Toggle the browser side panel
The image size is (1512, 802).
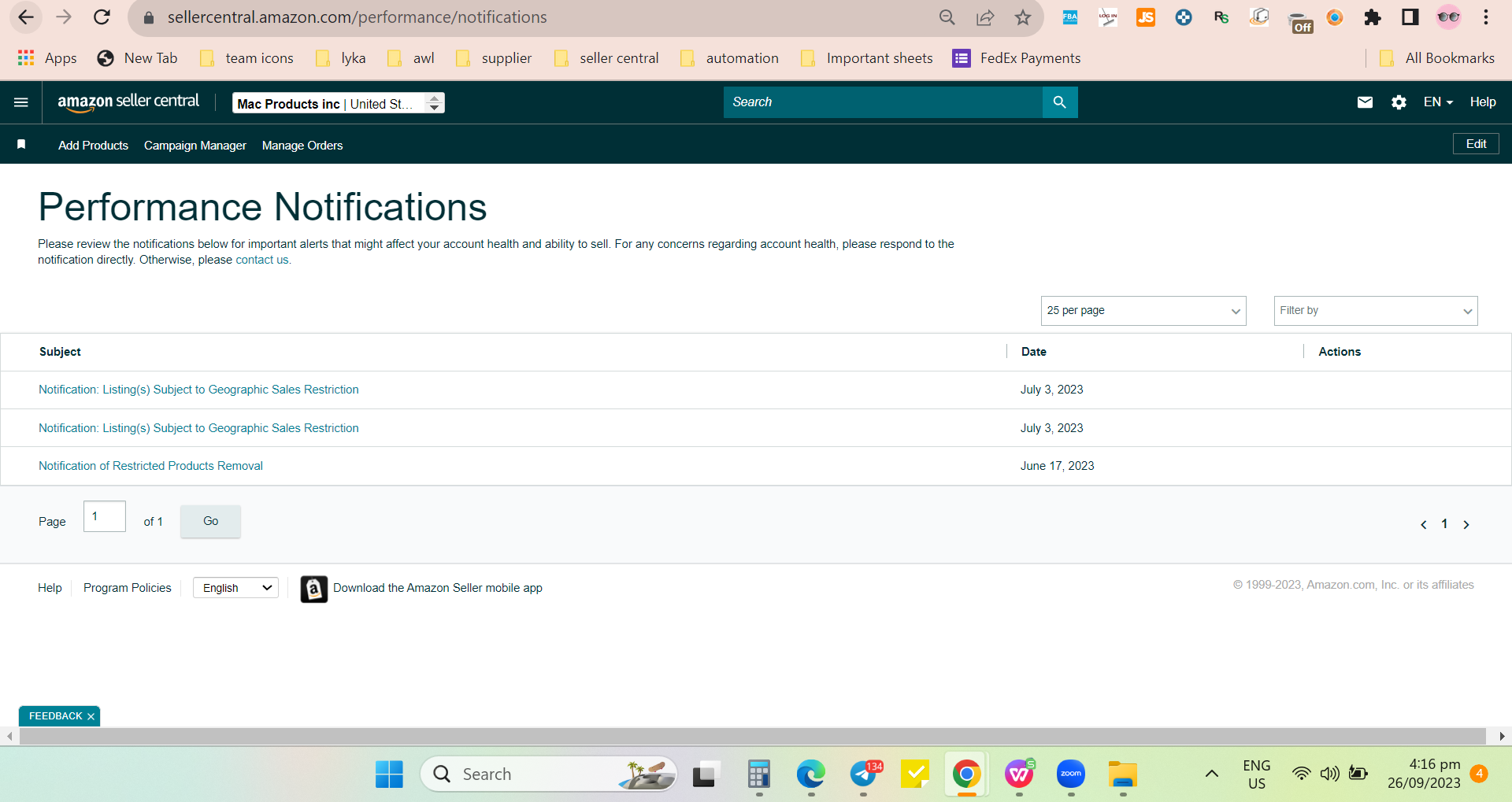1410,17
